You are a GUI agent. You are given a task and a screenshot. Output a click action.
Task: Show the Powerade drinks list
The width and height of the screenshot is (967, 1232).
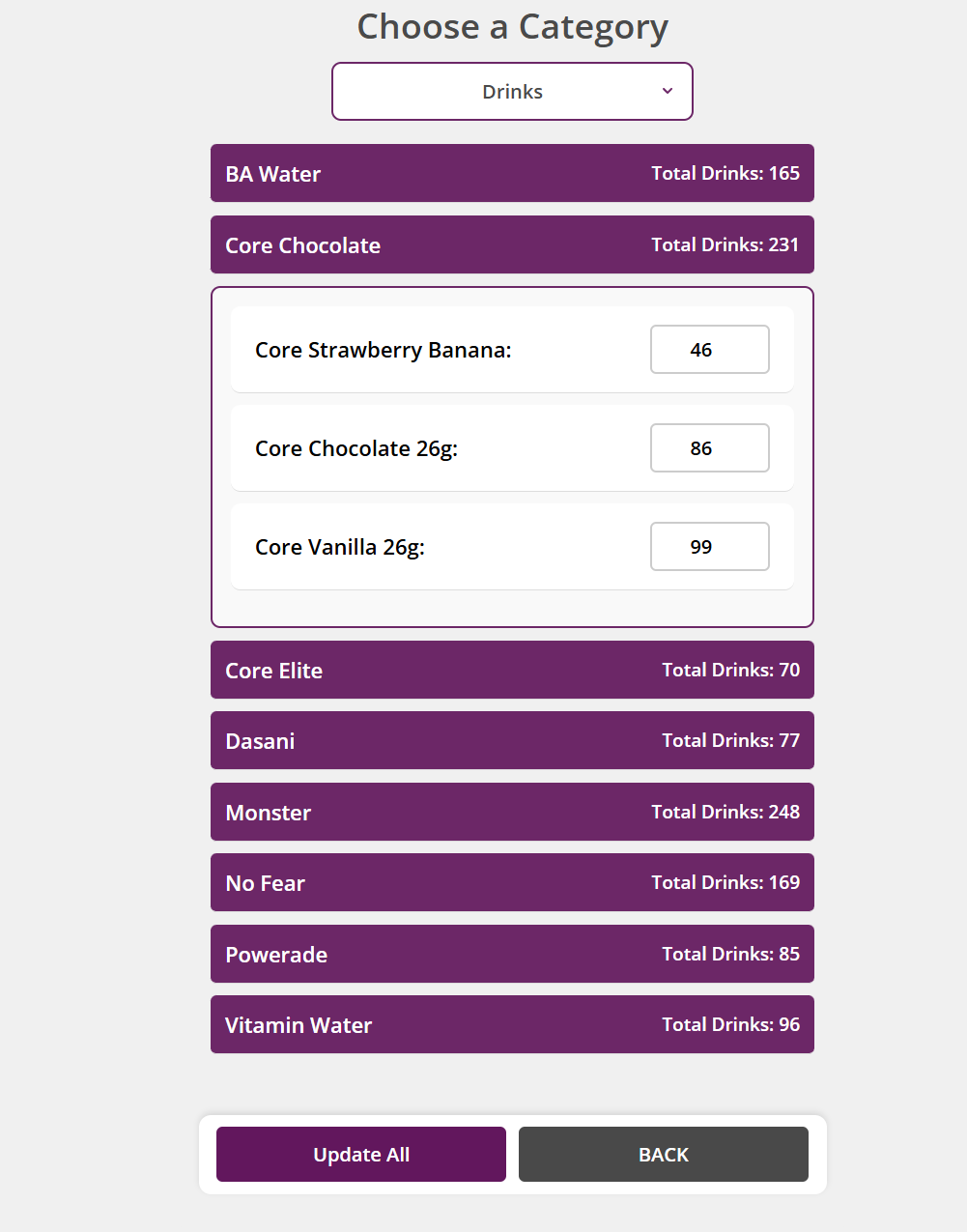point(511,955)
